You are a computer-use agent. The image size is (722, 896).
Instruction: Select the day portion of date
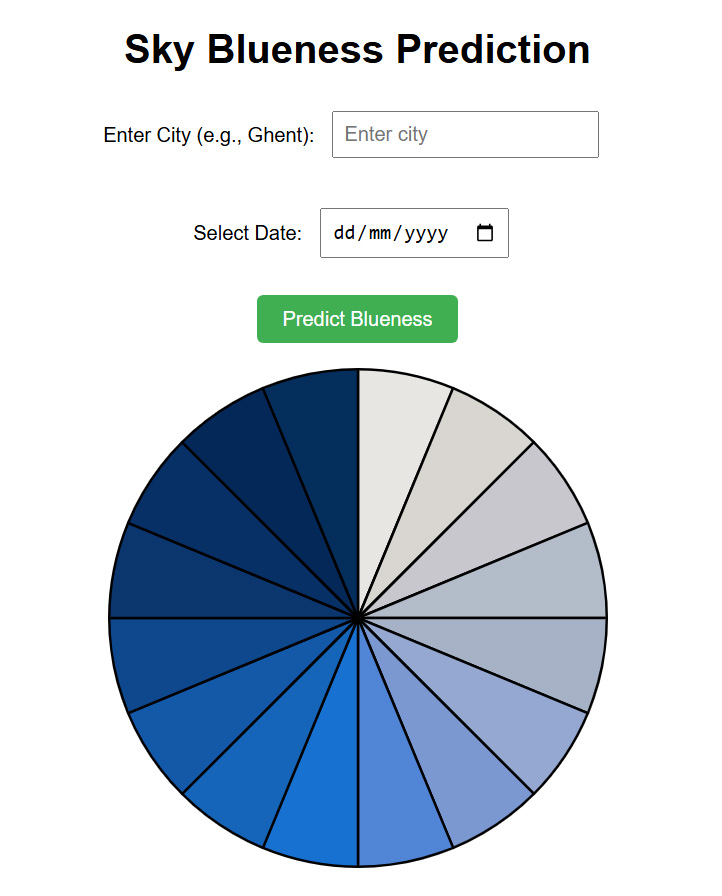coord(344,233)
